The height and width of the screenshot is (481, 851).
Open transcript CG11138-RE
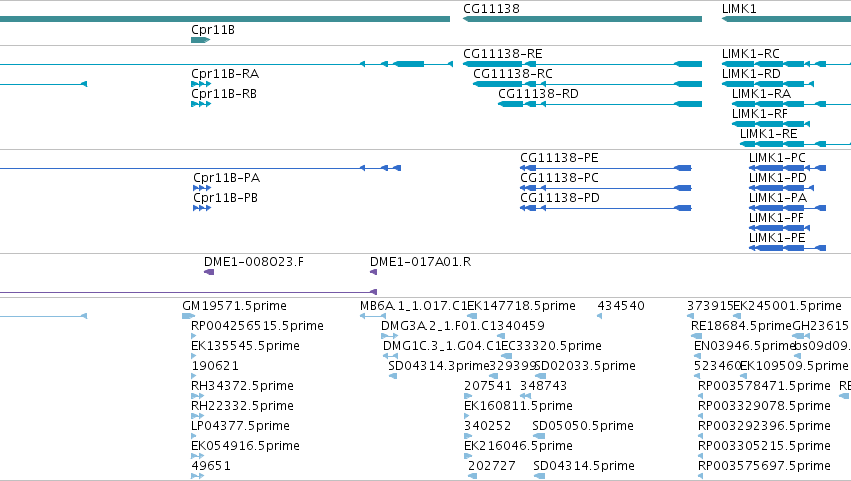pos(503,54)
